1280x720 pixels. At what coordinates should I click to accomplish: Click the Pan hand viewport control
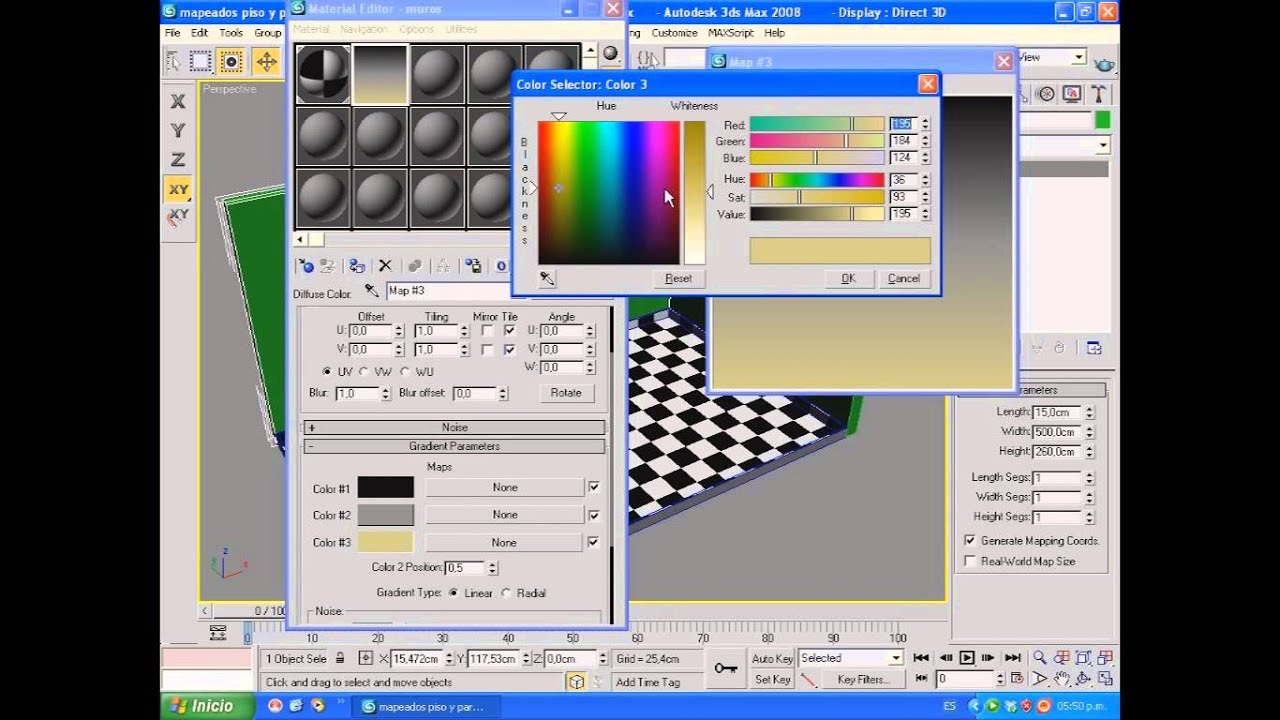(1061, 679)
